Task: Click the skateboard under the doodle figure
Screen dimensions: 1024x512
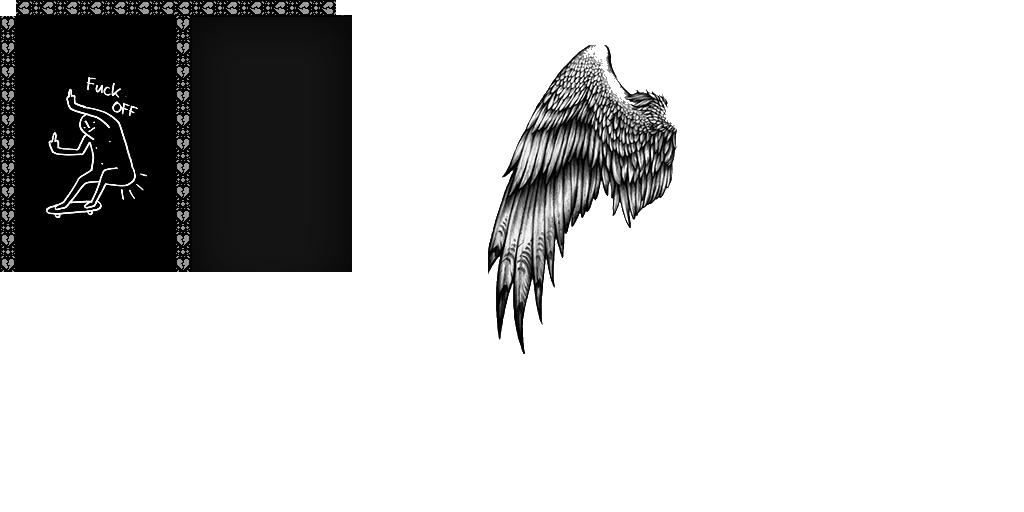Action: click(x=73, y=210)
